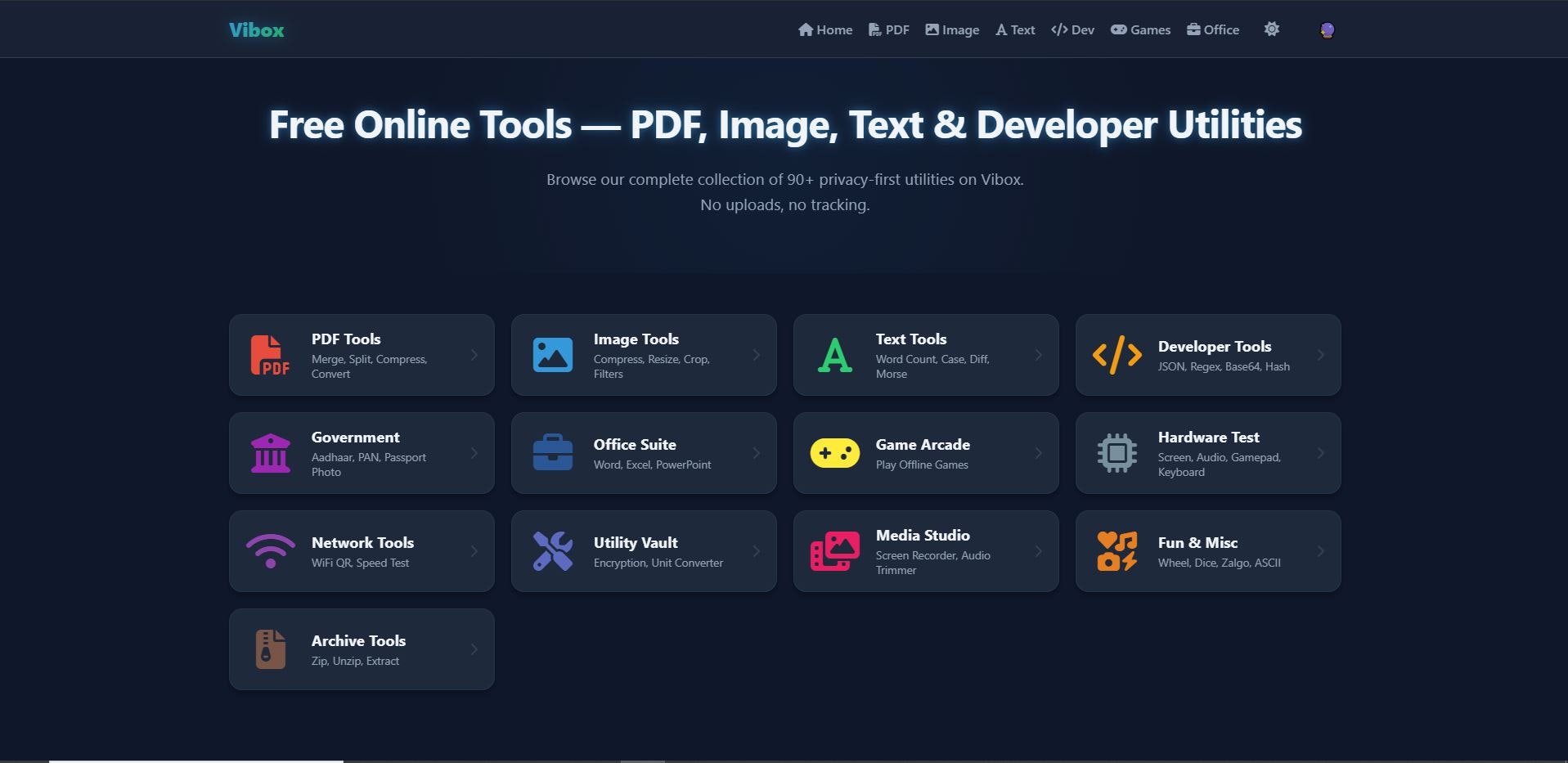The image size is (1568, 763).
Task: Click the orange code-brackets Developer Tools icon
Action: click(1117, 355)
